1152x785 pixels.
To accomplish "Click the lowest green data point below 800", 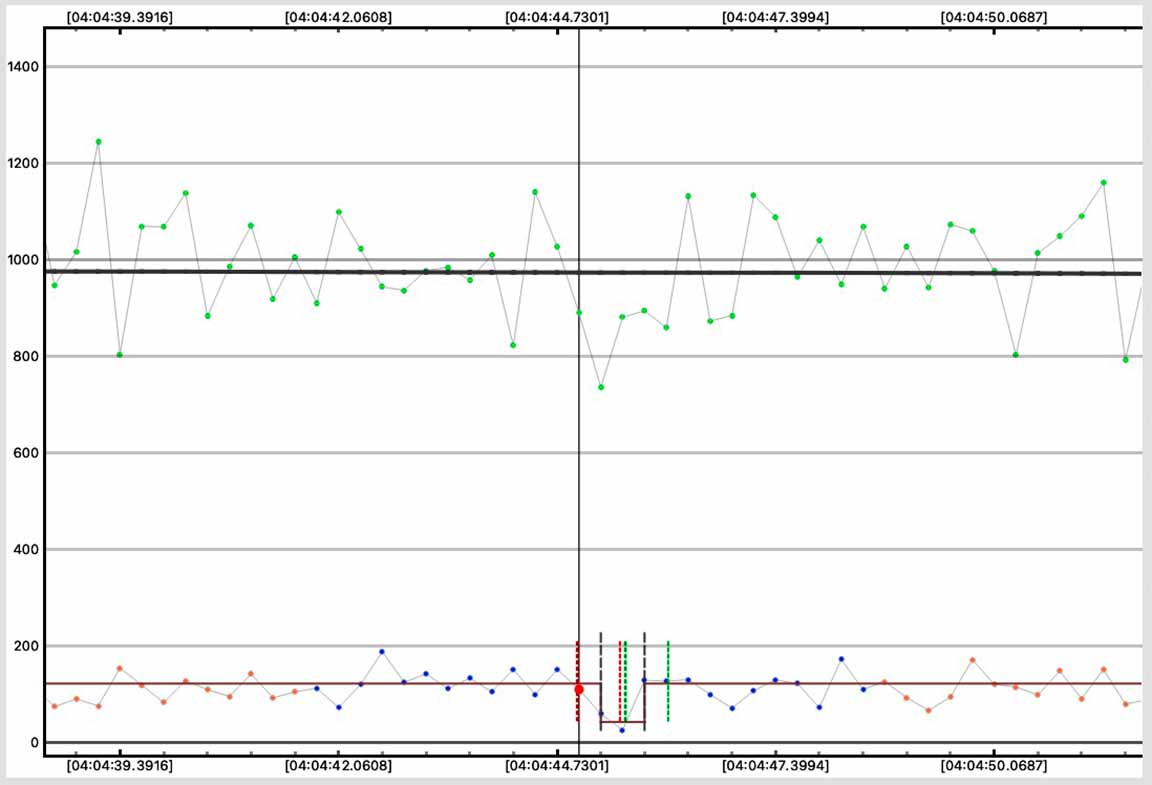I will [x=601, y=387].
